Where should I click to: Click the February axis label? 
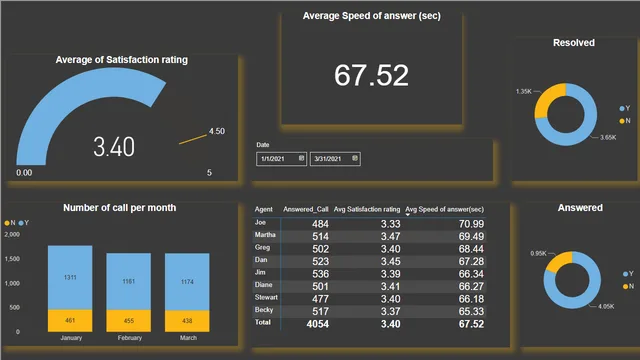130,338
